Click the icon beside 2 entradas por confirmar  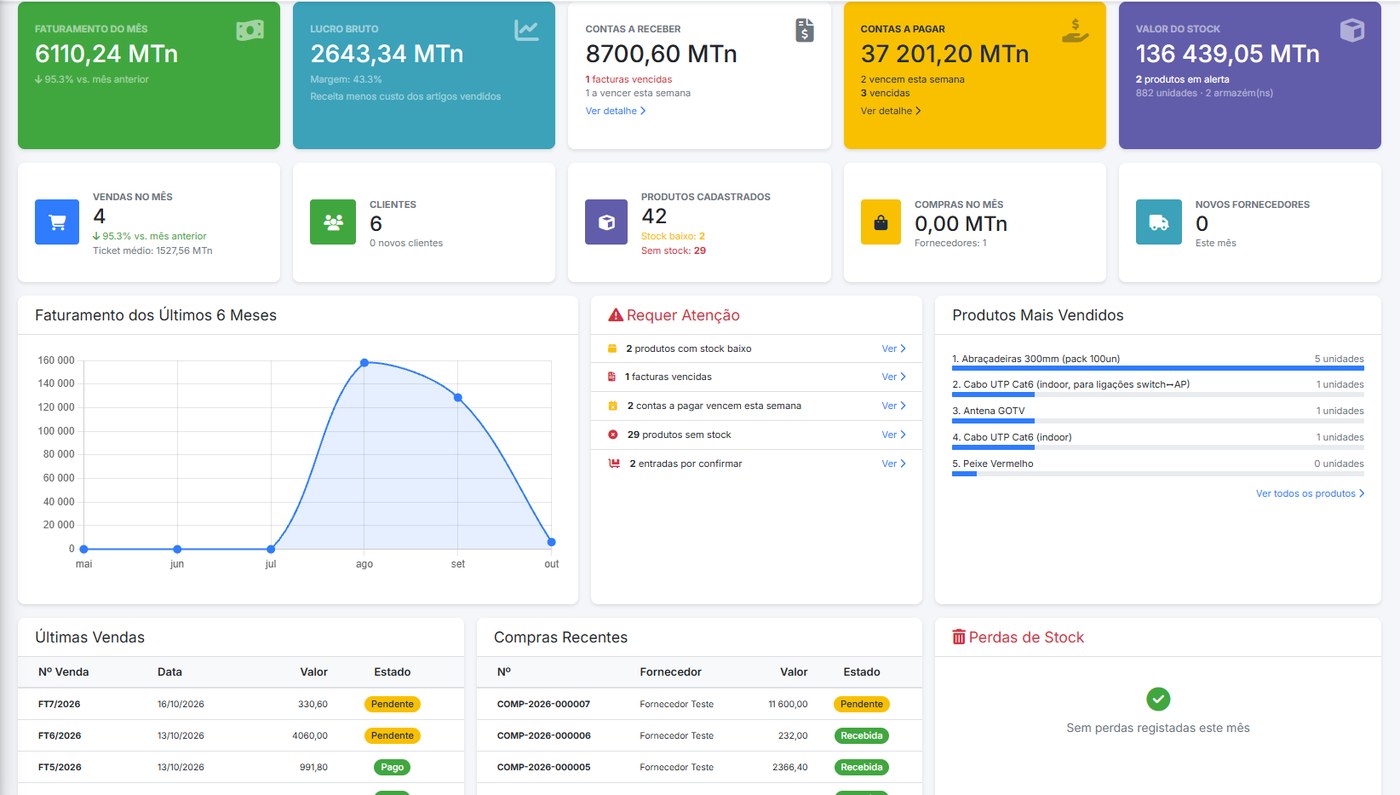tap(614, 464)
